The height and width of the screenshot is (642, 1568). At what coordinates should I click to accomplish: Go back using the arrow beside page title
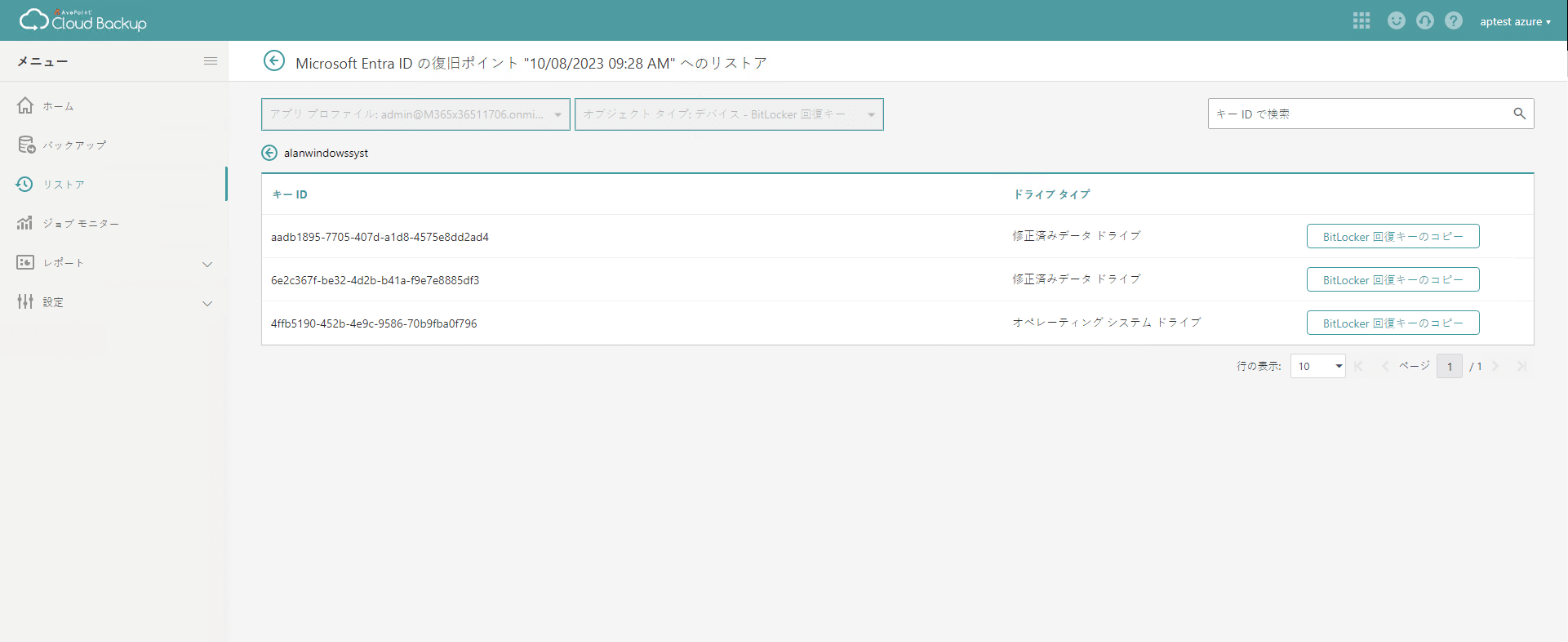(274, 61)
